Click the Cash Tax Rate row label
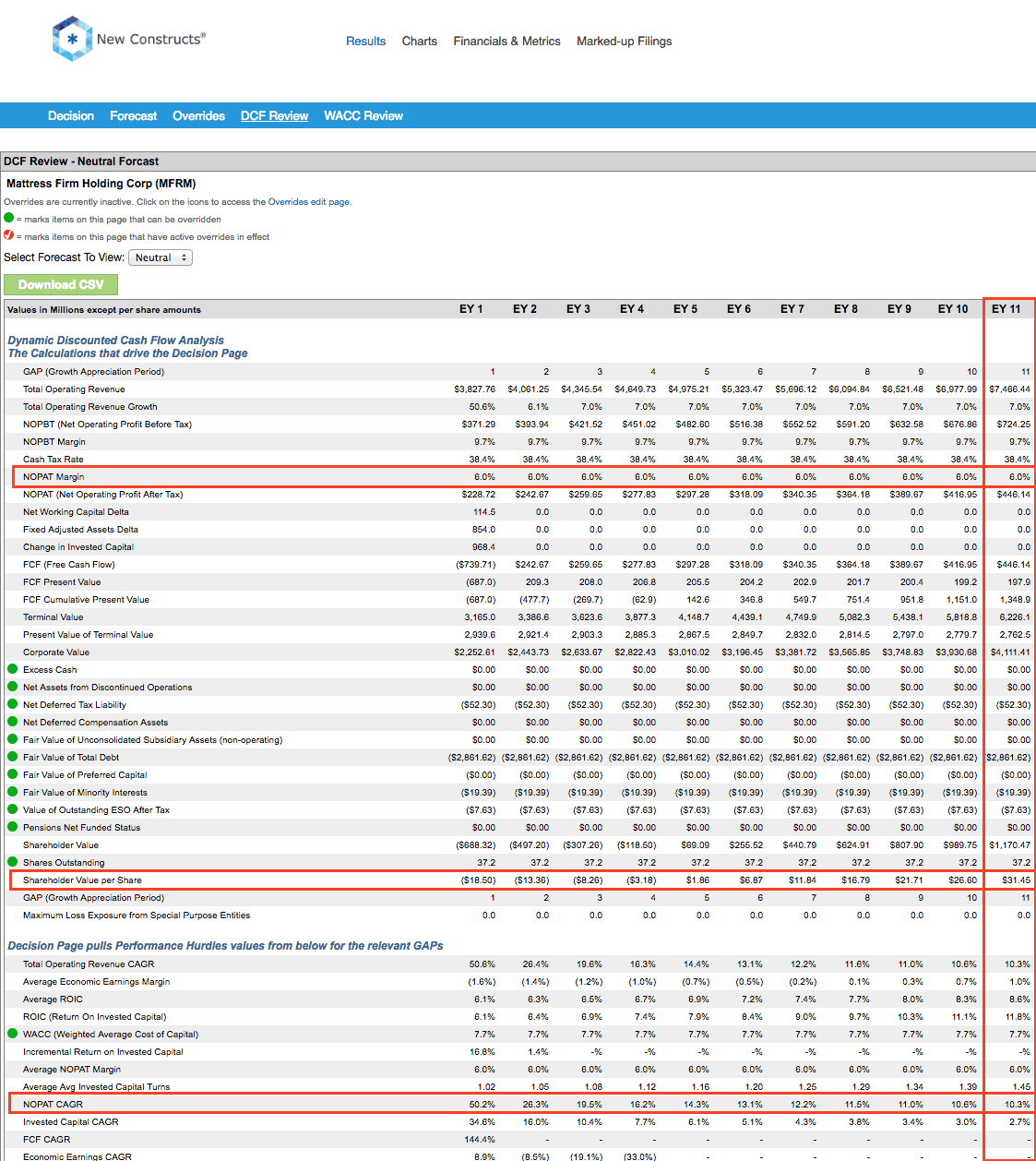Image resolution: width=1036 pixels, height=1161 pixels. pos(53,460)
